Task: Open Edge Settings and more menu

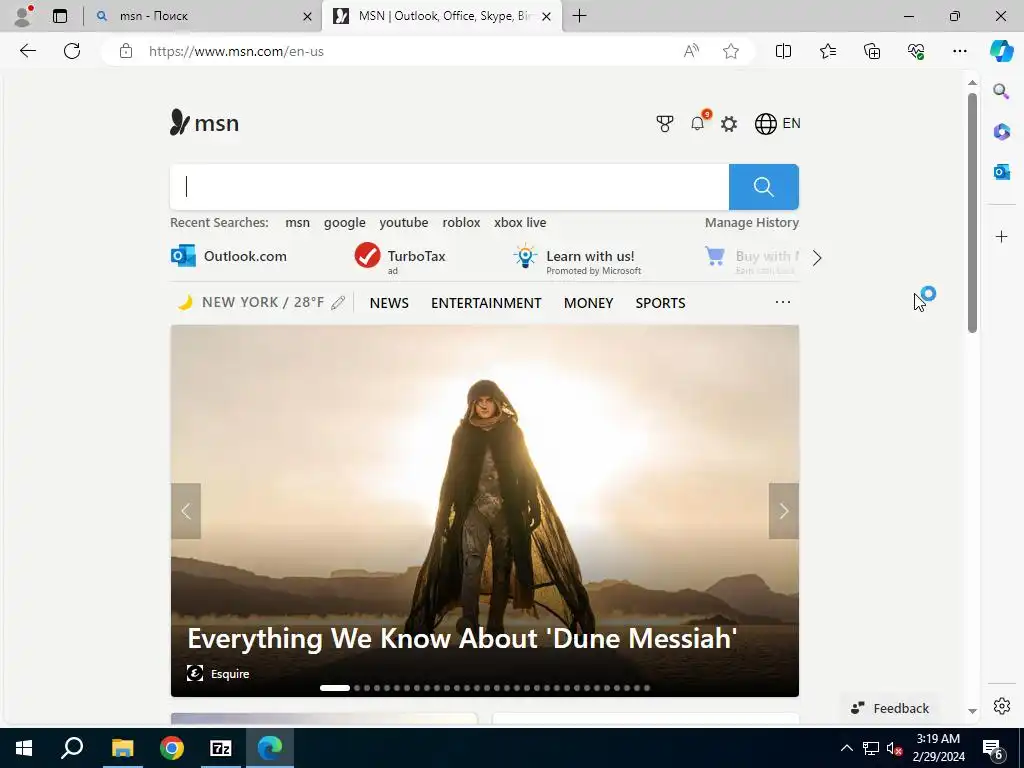Action: point(959,51)
